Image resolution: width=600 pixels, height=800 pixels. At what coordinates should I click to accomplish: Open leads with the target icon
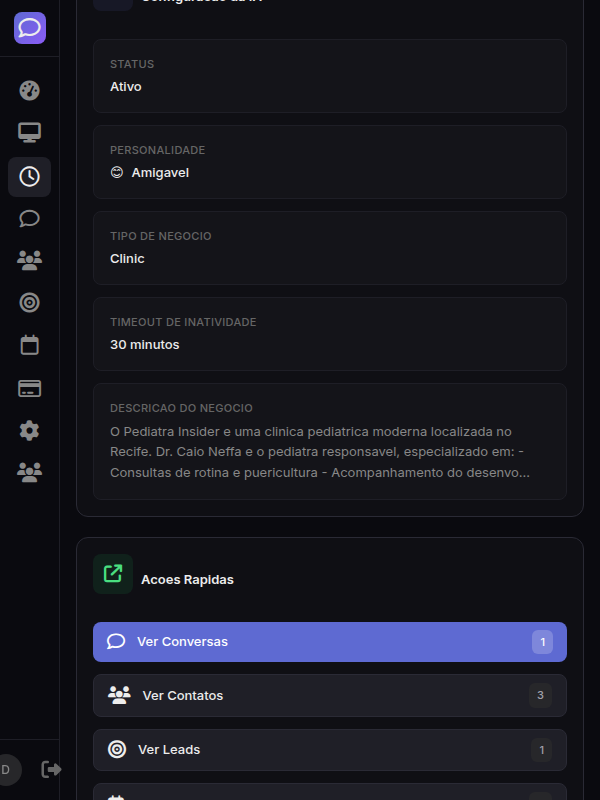[29, 302]
